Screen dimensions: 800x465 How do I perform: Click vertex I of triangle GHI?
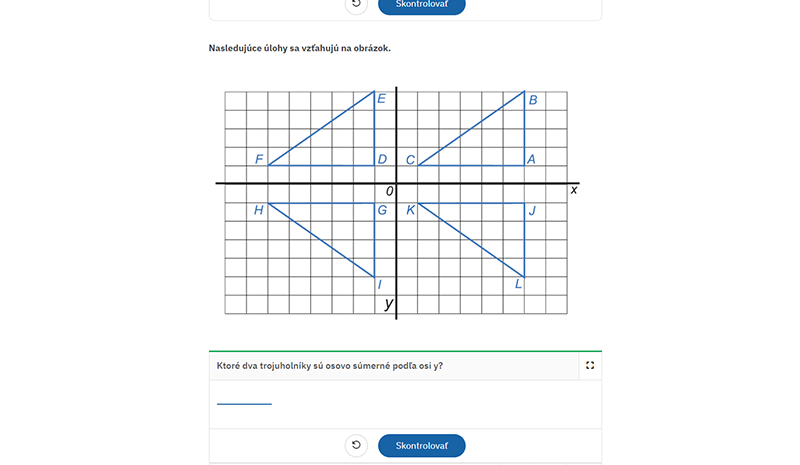tap(380, 284)
